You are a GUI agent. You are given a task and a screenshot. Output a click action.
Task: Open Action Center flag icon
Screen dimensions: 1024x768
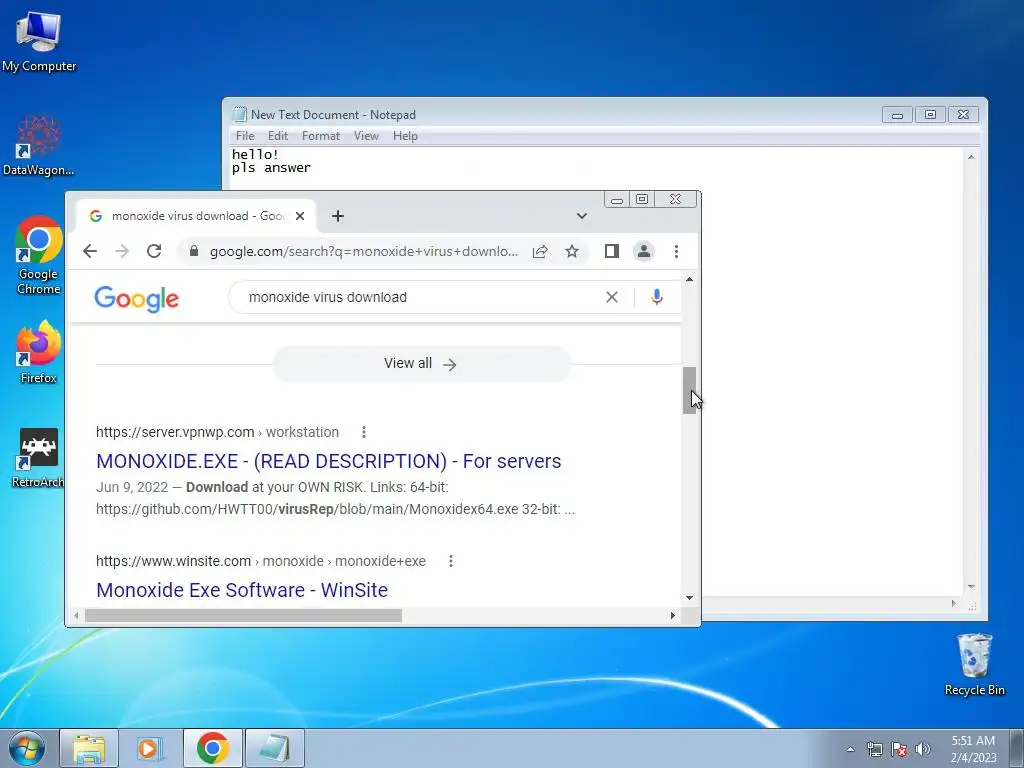(x=899, y=749)
